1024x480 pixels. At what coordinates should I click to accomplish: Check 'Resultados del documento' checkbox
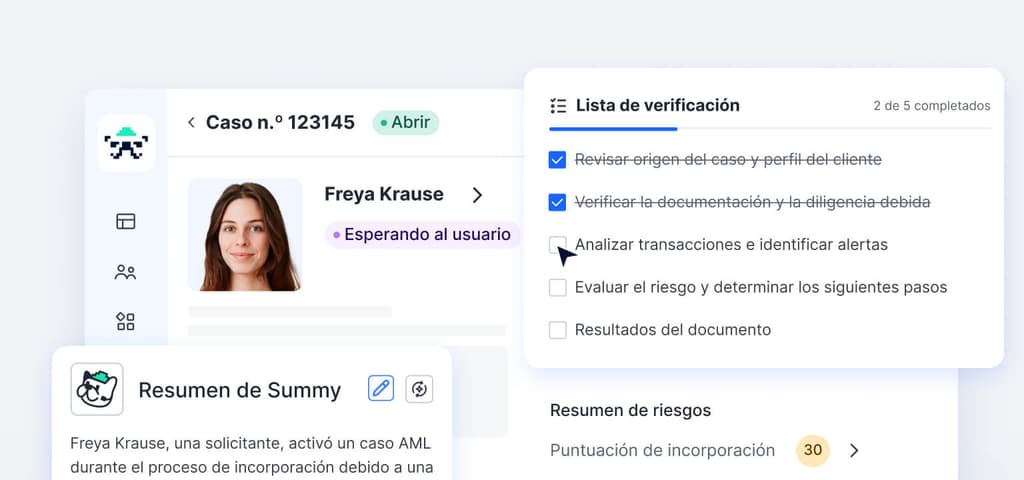point(557,330)
